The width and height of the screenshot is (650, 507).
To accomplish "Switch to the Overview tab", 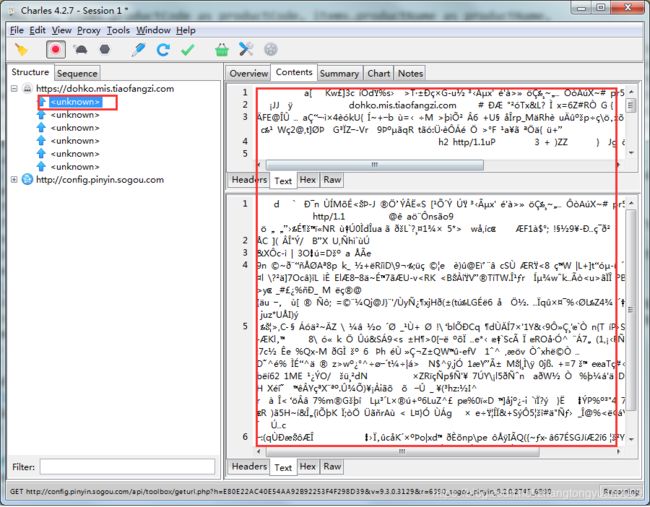I will pos(249,73).
